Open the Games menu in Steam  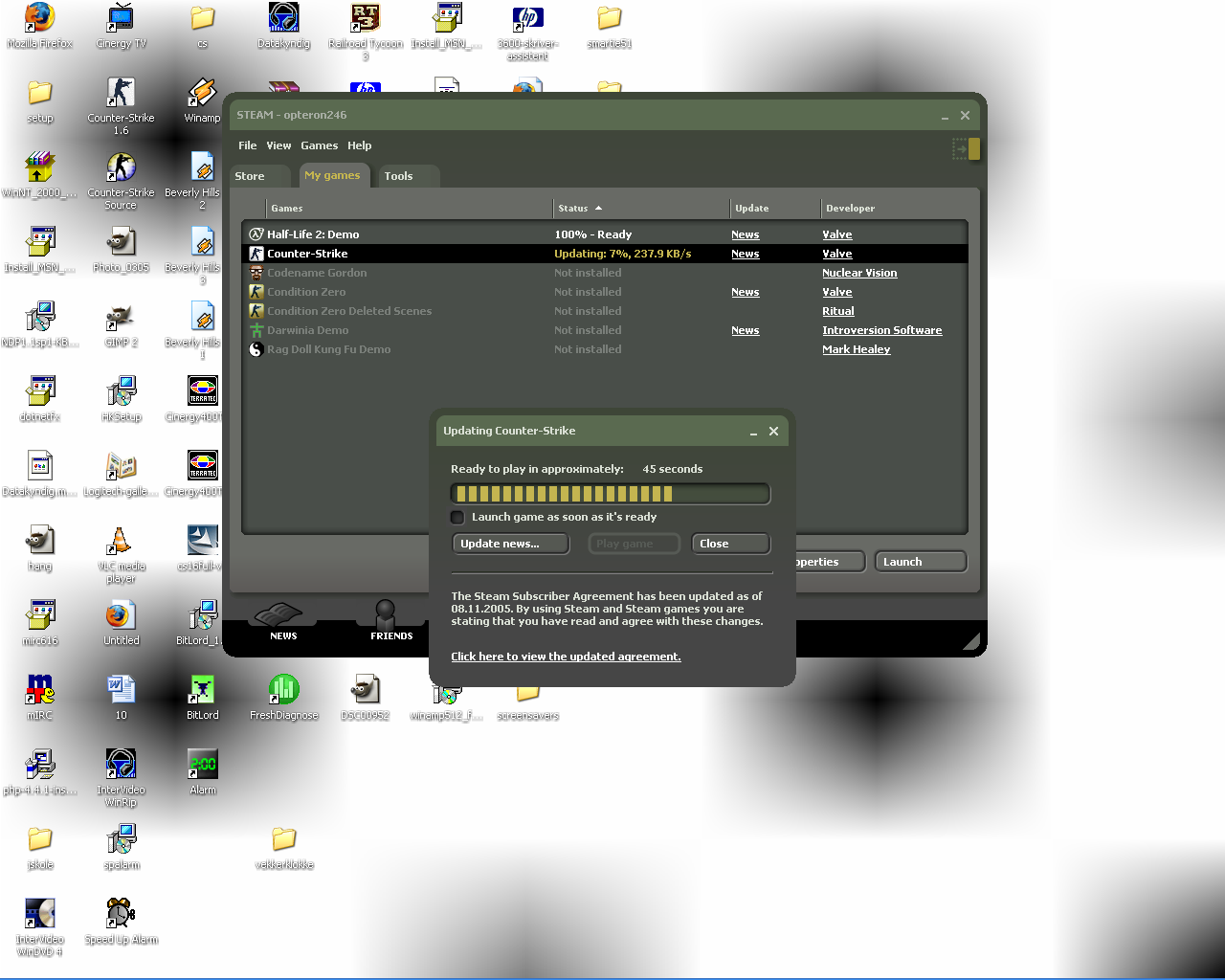[319, 145]
